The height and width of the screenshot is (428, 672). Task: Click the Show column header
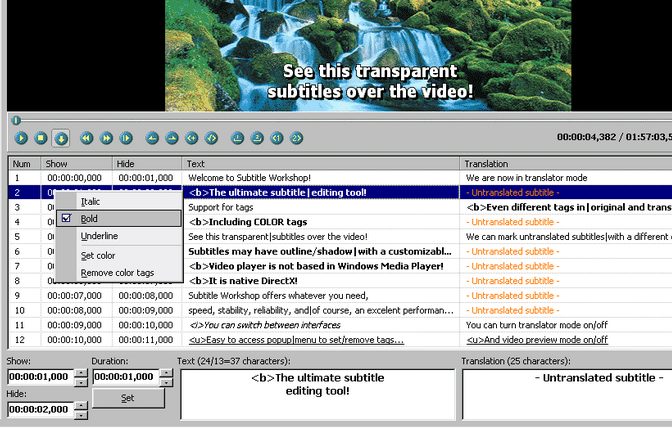point(76,164)
